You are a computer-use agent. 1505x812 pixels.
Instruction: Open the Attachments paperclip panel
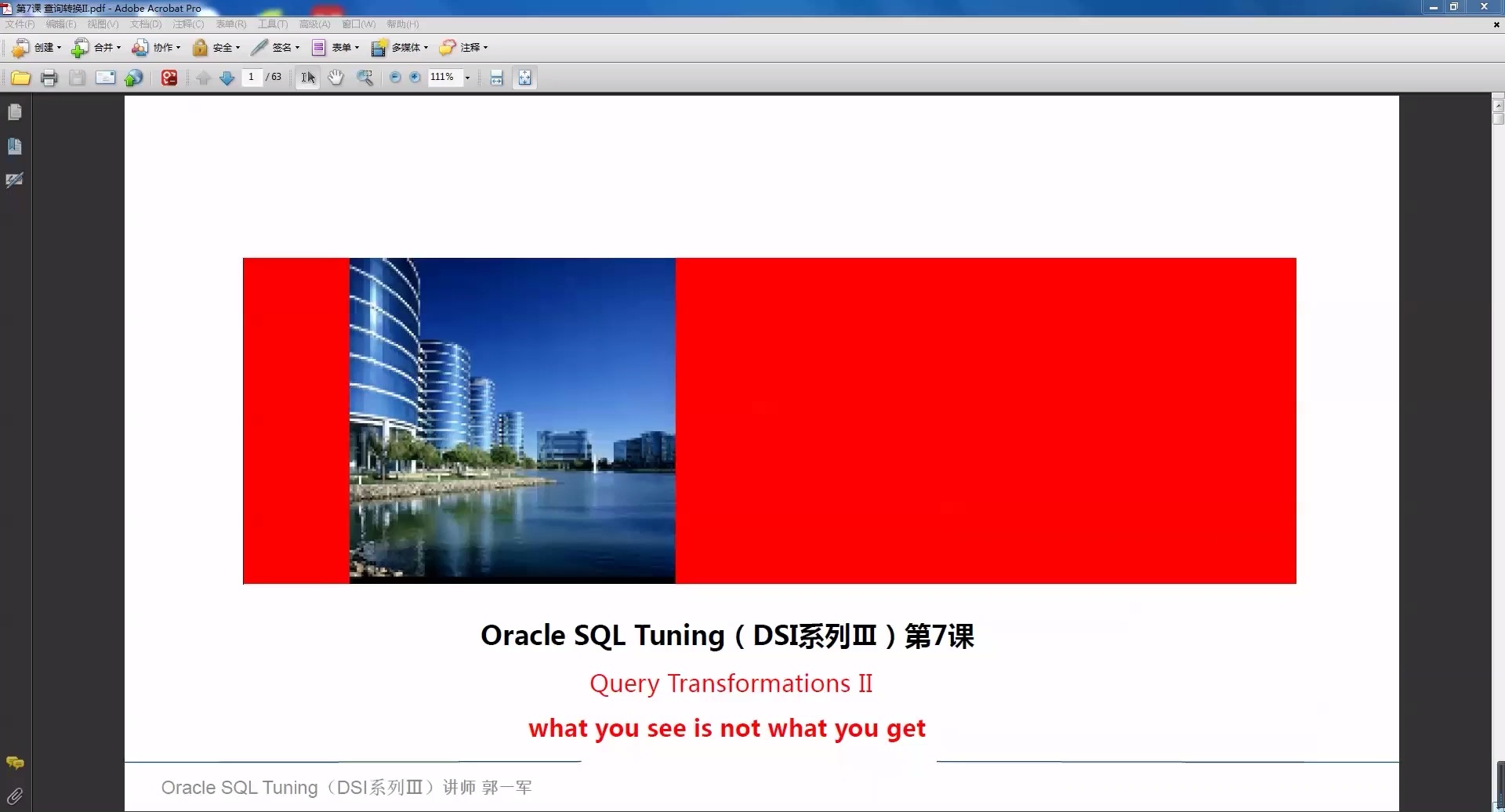coord(14,795)
